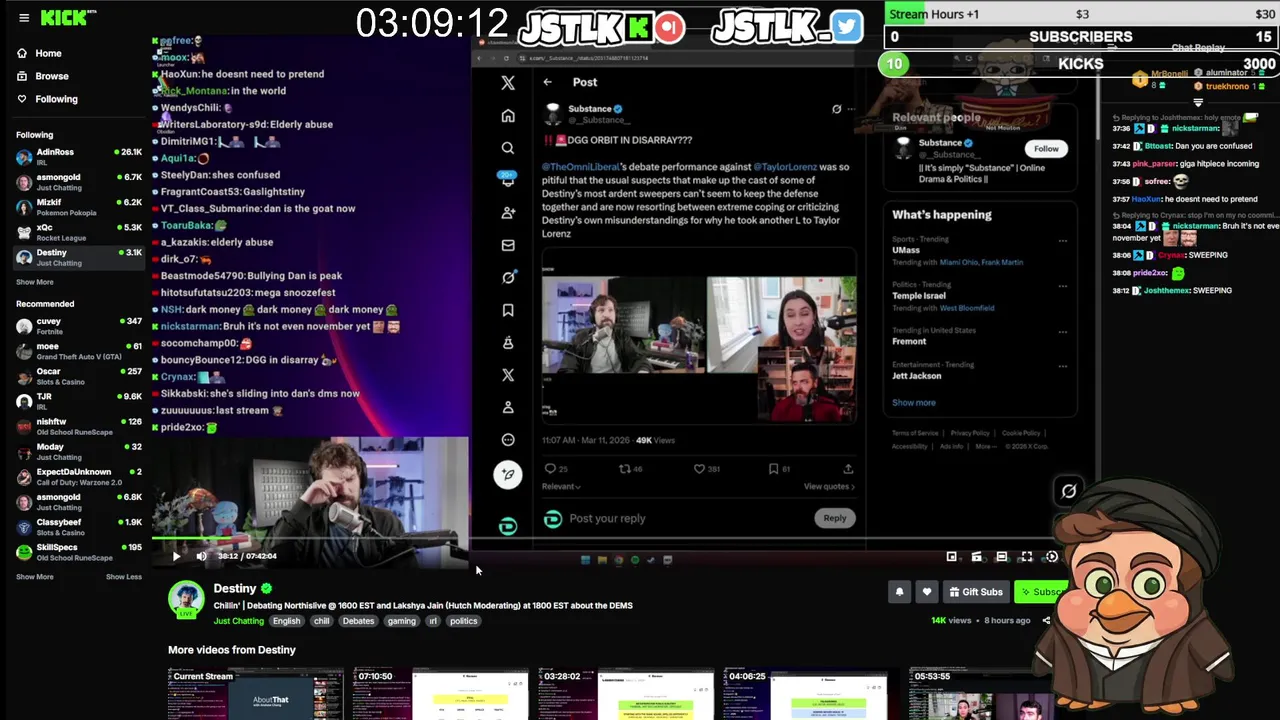Open AdinRoss channel in Following list
Viewport: 1280px width, 720px height.
[79, 157]
